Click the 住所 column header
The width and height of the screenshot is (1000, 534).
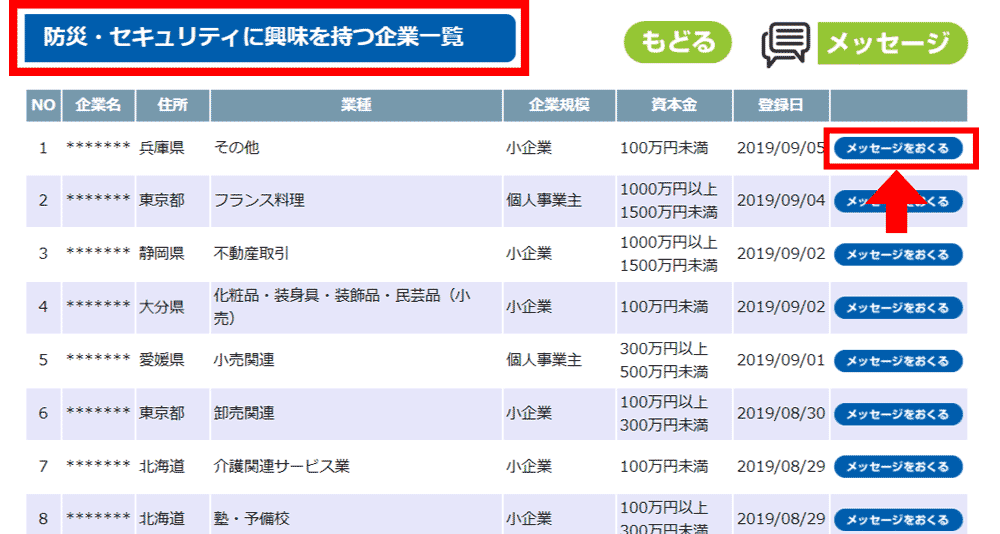(172, 105)
